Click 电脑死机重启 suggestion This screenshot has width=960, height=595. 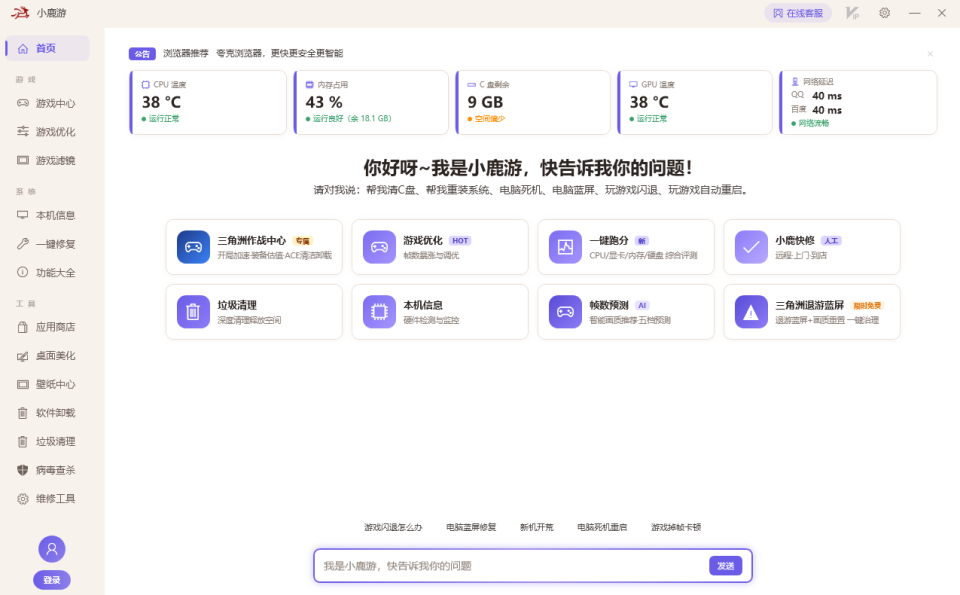click(602, 527)
